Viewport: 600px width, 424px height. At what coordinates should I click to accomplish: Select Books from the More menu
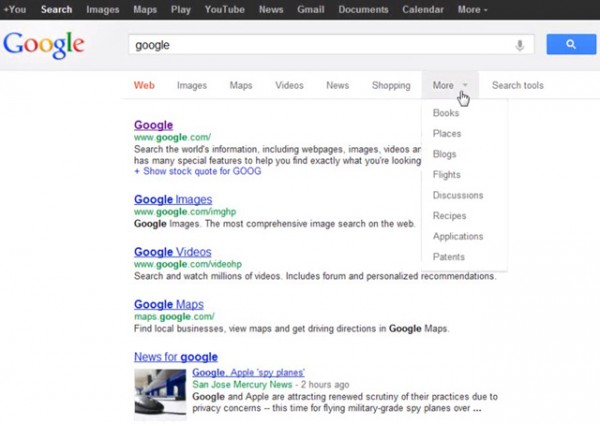(446, 113)
